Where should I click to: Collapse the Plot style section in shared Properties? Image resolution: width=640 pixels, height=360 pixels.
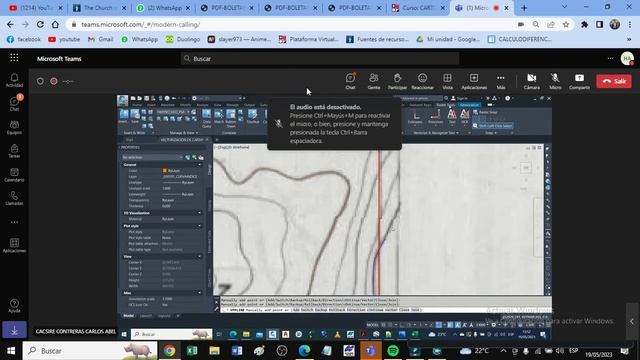coord(199,226)
